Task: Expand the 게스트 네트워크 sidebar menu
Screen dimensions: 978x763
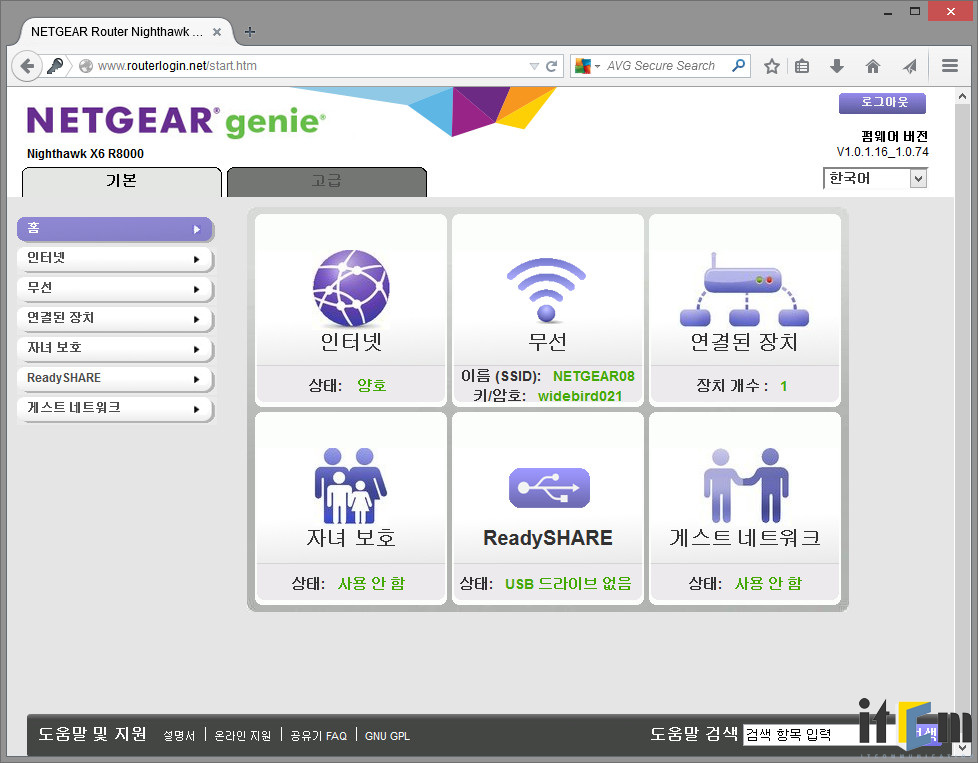Action: (x=115, y=409)
